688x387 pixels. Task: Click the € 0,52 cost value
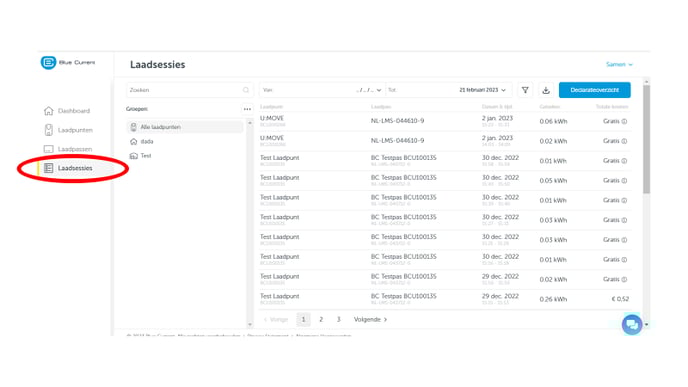(620, 299)
